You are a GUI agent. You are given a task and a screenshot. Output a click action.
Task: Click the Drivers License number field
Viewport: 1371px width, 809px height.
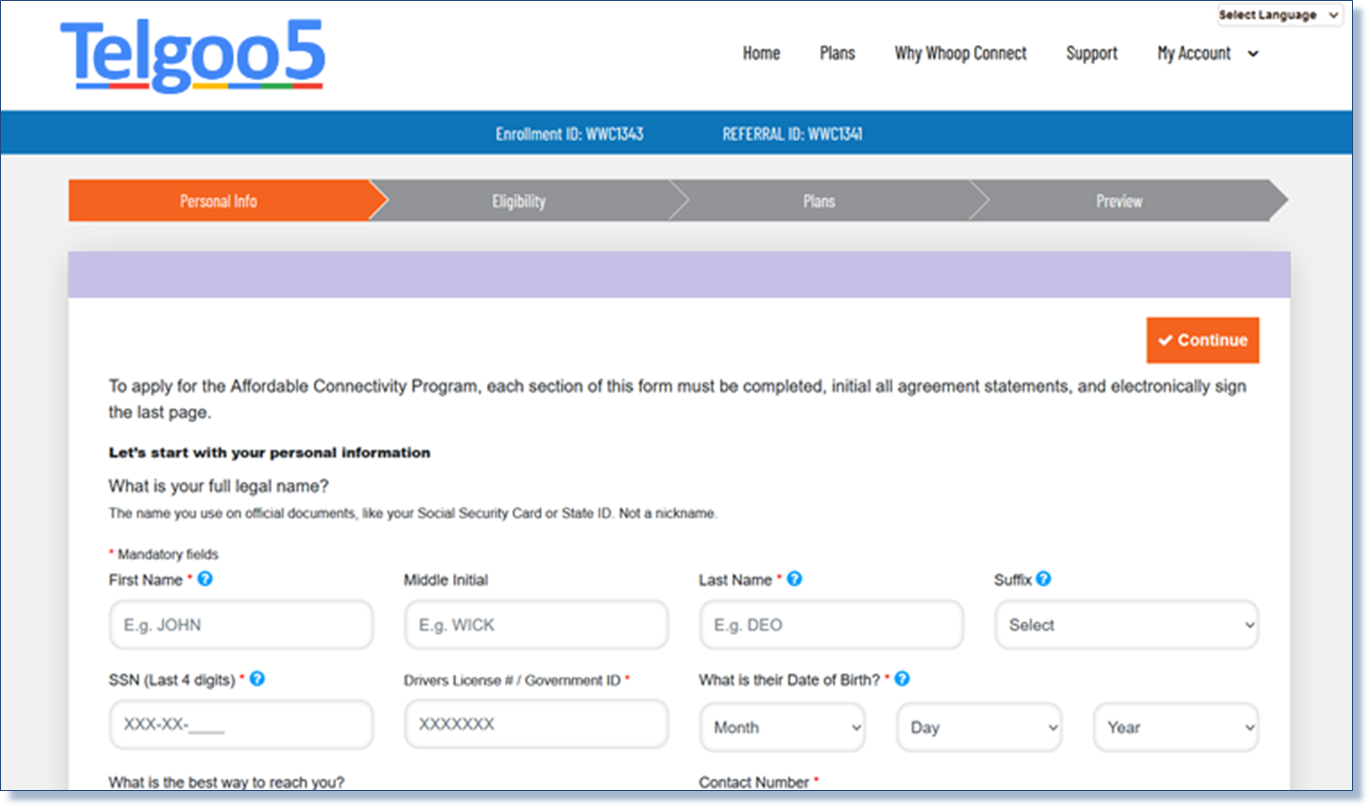(x=536, y=723)
